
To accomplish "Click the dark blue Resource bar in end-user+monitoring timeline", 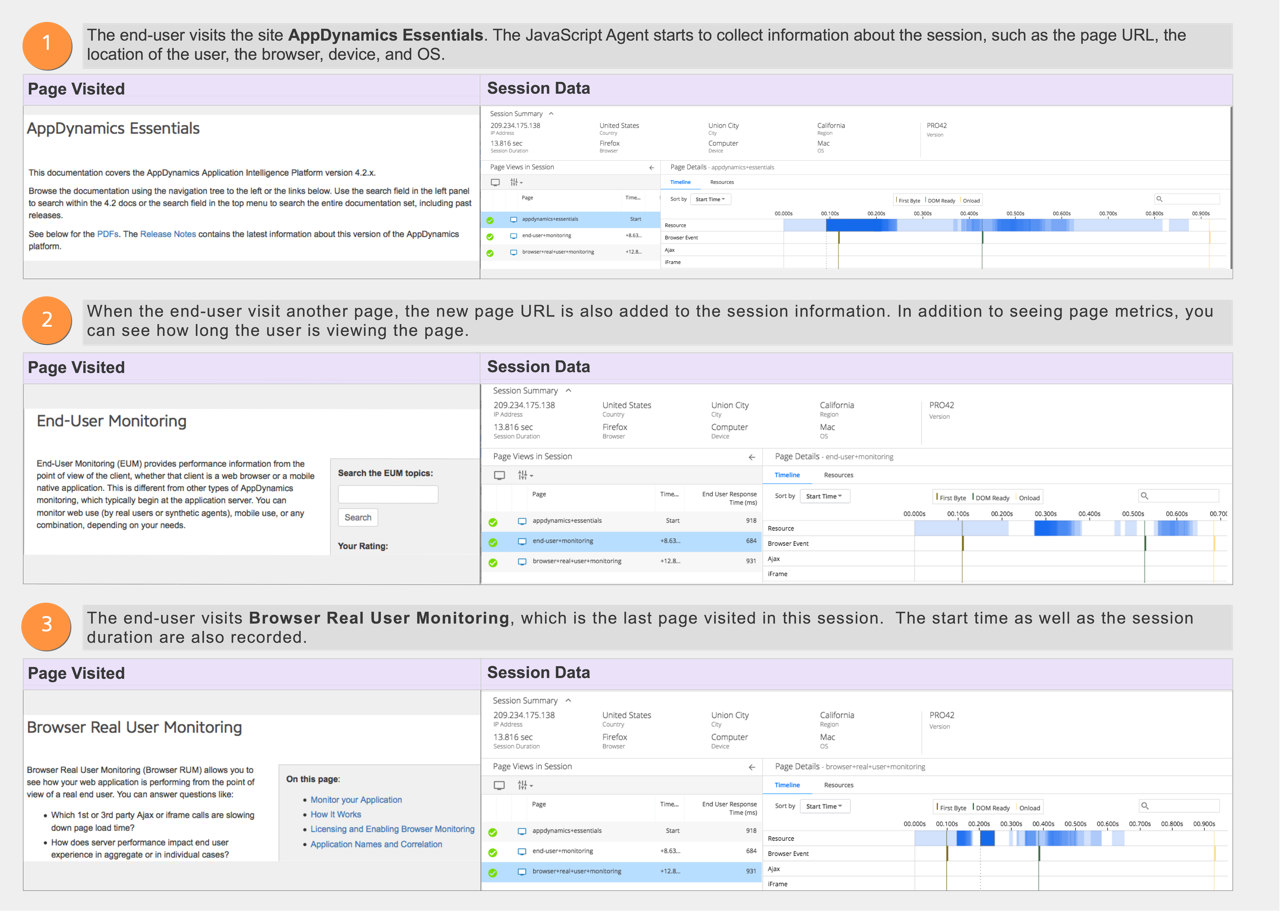I will (1058, 528).
